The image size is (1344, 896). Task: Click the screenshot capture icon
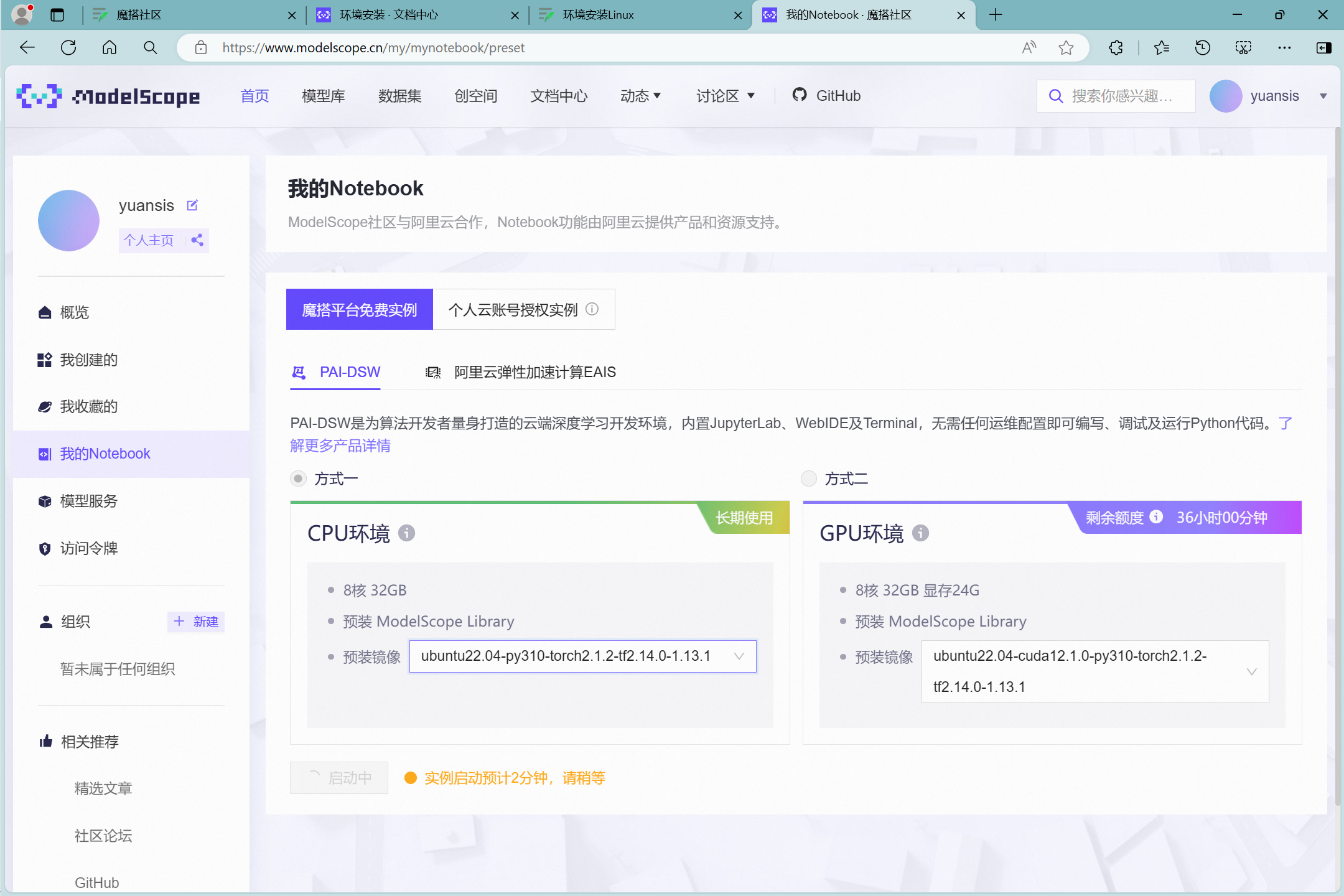tap(1243, 48)
